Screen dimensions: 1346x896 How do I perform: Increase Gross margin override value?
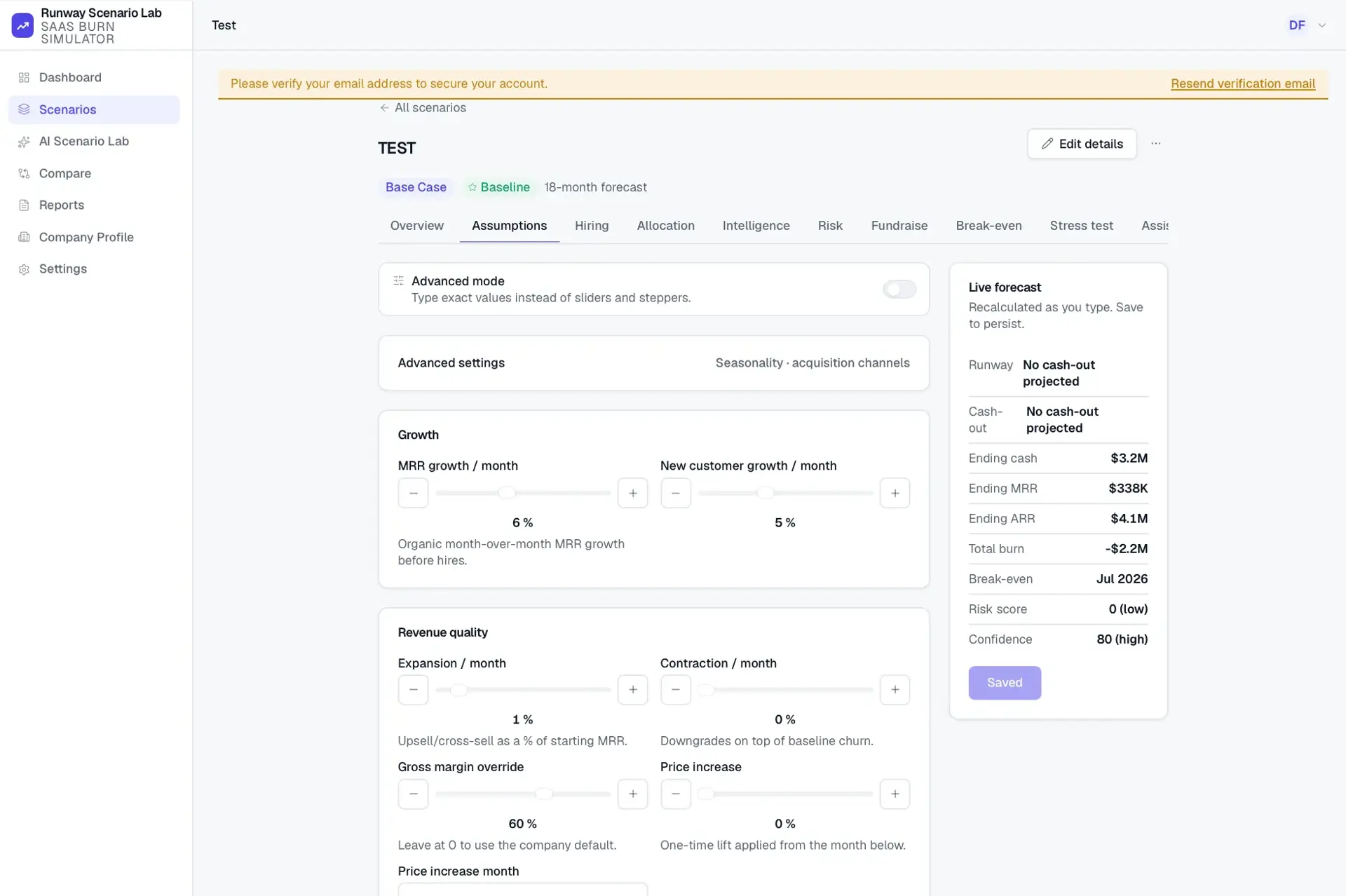coord(632,794)
